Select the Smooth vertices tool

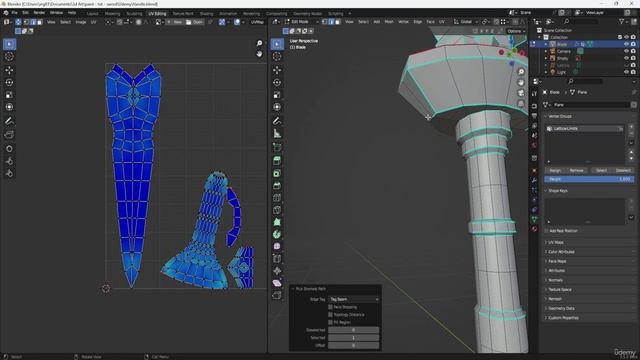click(x=277, y=246)
